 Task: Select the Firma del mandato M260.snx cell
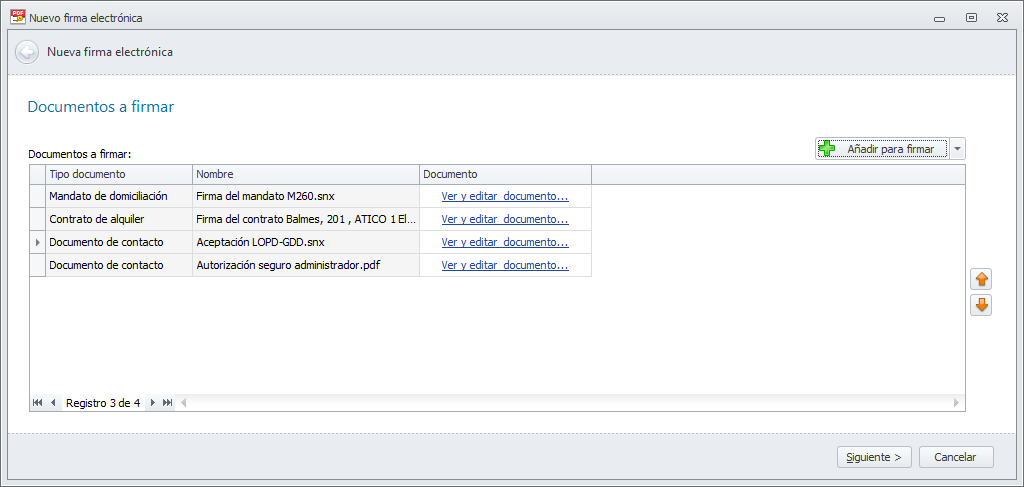click(306, 196)
